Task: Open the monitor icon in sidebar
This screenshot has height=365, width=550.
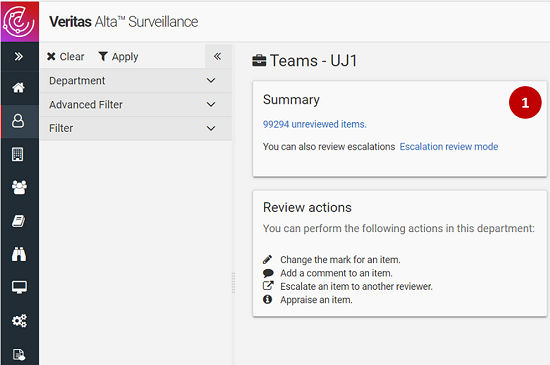Action: click(x=19, y=287)
